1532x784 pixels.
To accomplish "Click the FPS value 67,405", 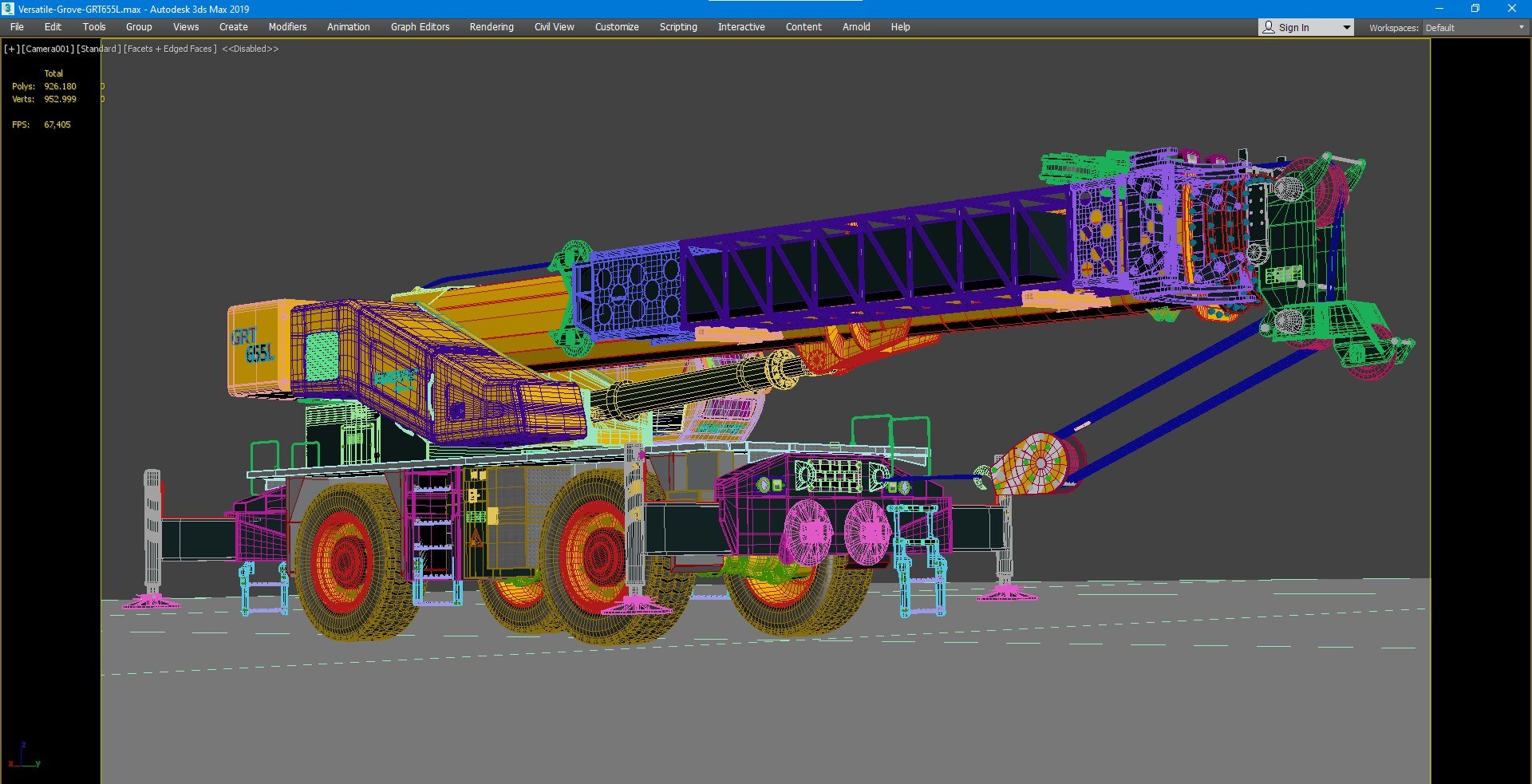I will pyautogui.click(x=57, y=124).
